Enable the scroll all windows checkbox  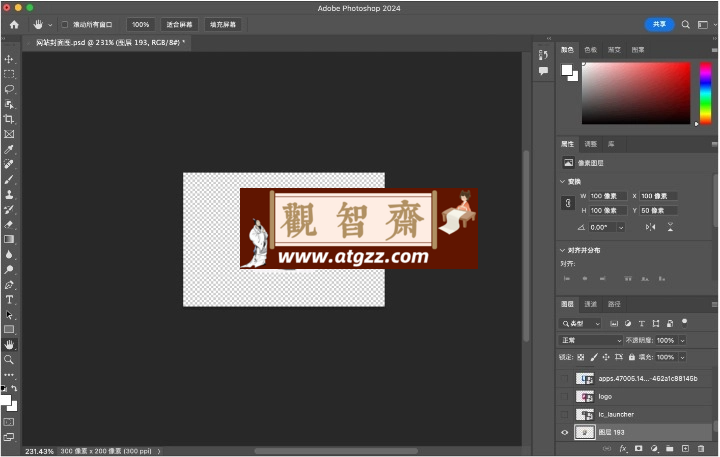coord(65,24)
